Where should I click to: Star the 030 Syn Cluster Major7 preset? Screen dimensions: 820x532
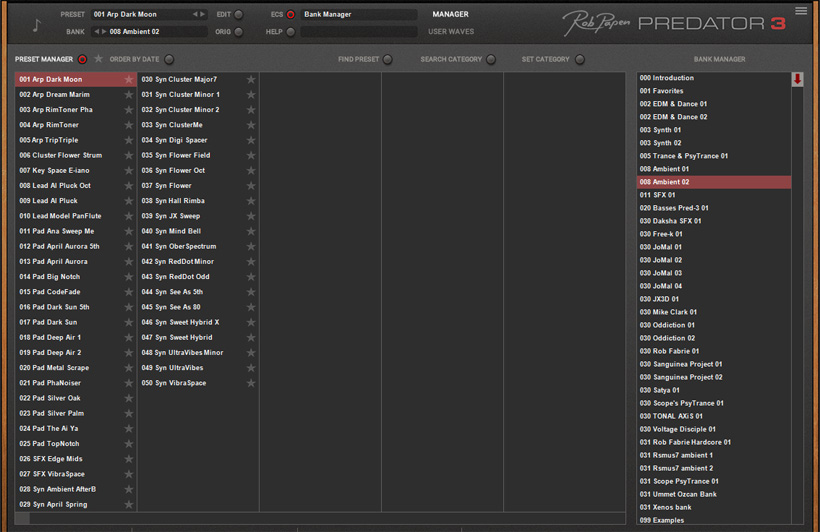pyautogui.click(x=251, y=80)
